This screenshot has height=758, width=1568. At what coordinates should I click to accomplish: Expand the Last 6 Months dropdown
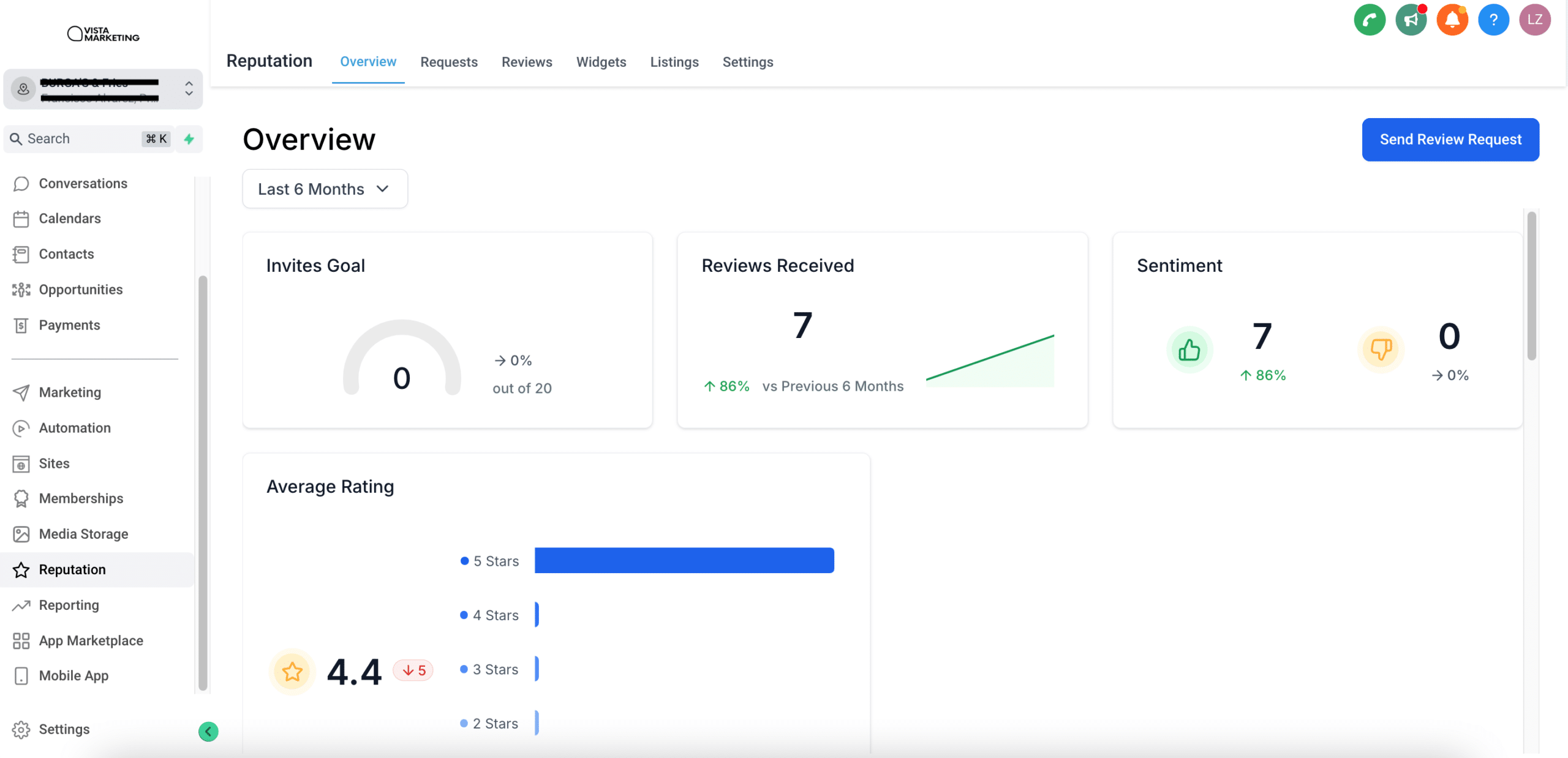[x=324, y=188]
